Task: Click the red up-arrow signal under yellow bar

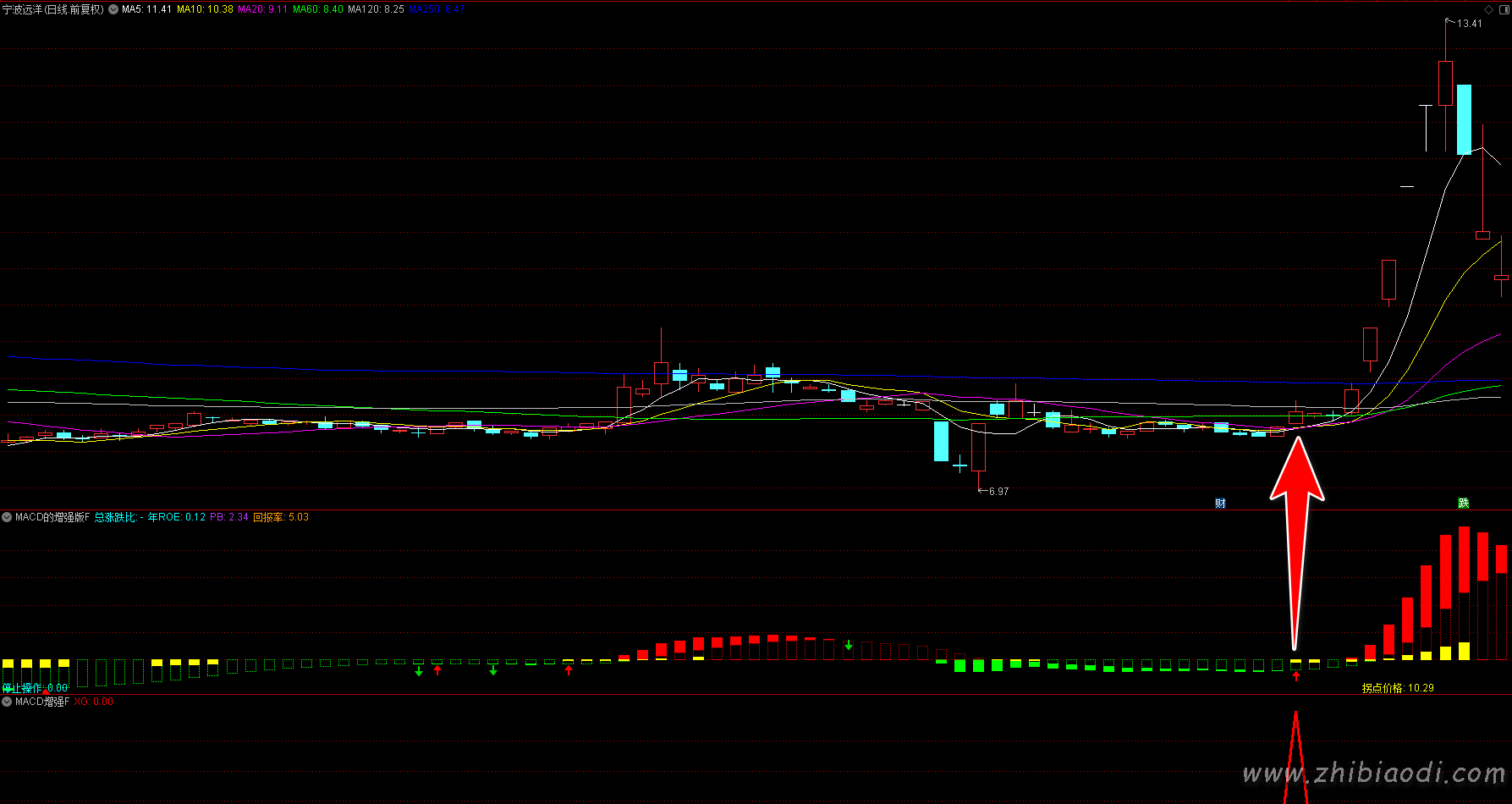Action: point(1296,675)
